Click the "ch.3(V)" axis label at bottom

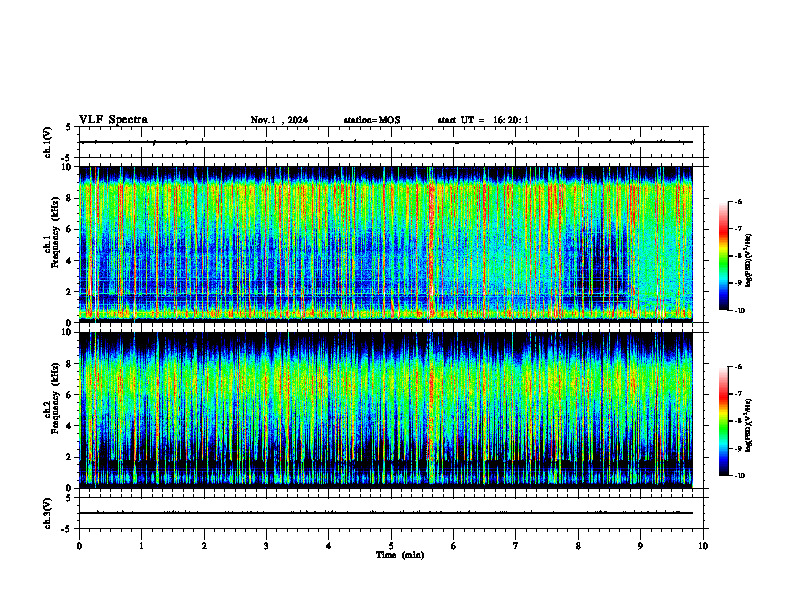pos(47,513)
